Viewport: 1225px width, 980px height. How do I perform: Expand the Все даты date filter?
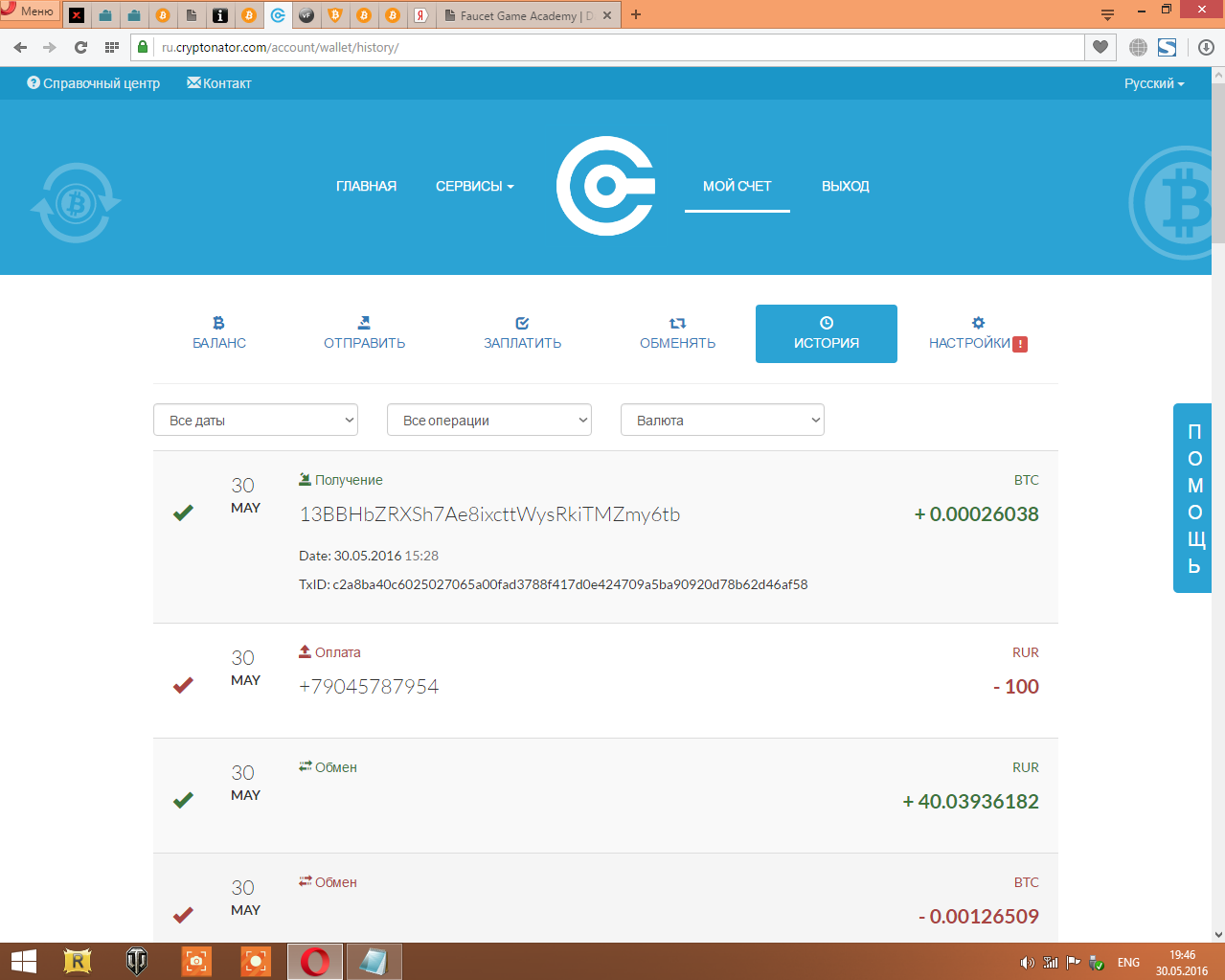[256, 421]
